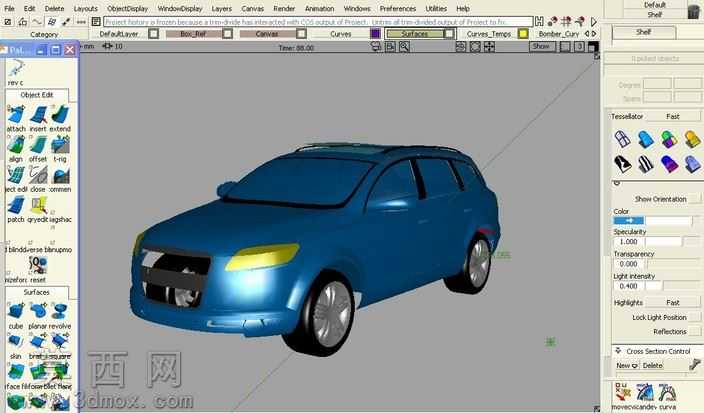Choose the align tool in Object Edit

pos(16,145)
